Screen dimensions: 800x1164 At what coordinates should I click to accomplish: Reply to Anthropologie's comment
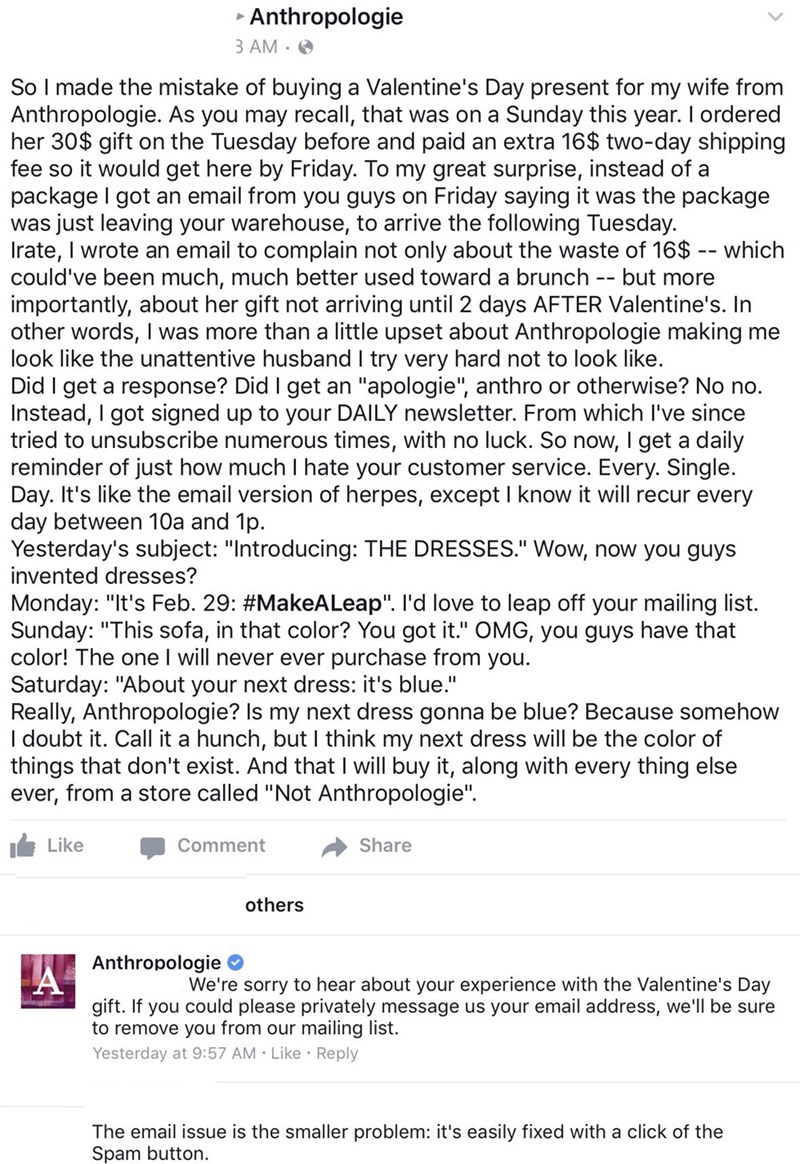(337, 1053)
